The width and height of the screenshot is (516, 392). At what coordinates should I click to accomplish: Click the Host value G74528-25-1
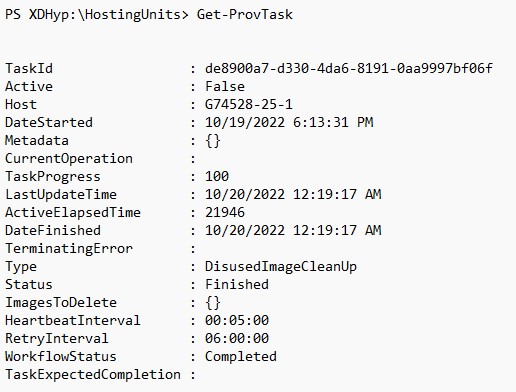249,104
